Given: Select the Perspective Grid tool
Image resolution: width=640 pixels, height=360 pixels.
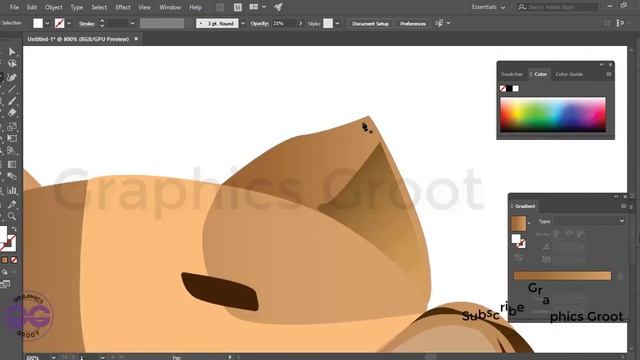Looking at the screenshot, I should (x=12, y=151).
